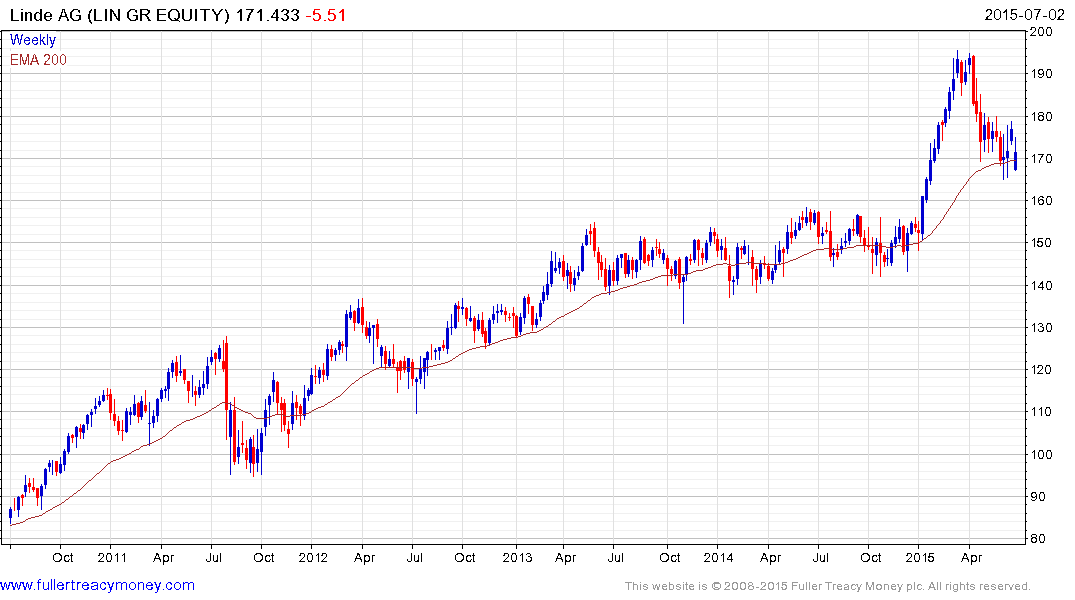Select the 171.433 last price value
This screenshot has width=1075, height=600.
coord(268,15)
